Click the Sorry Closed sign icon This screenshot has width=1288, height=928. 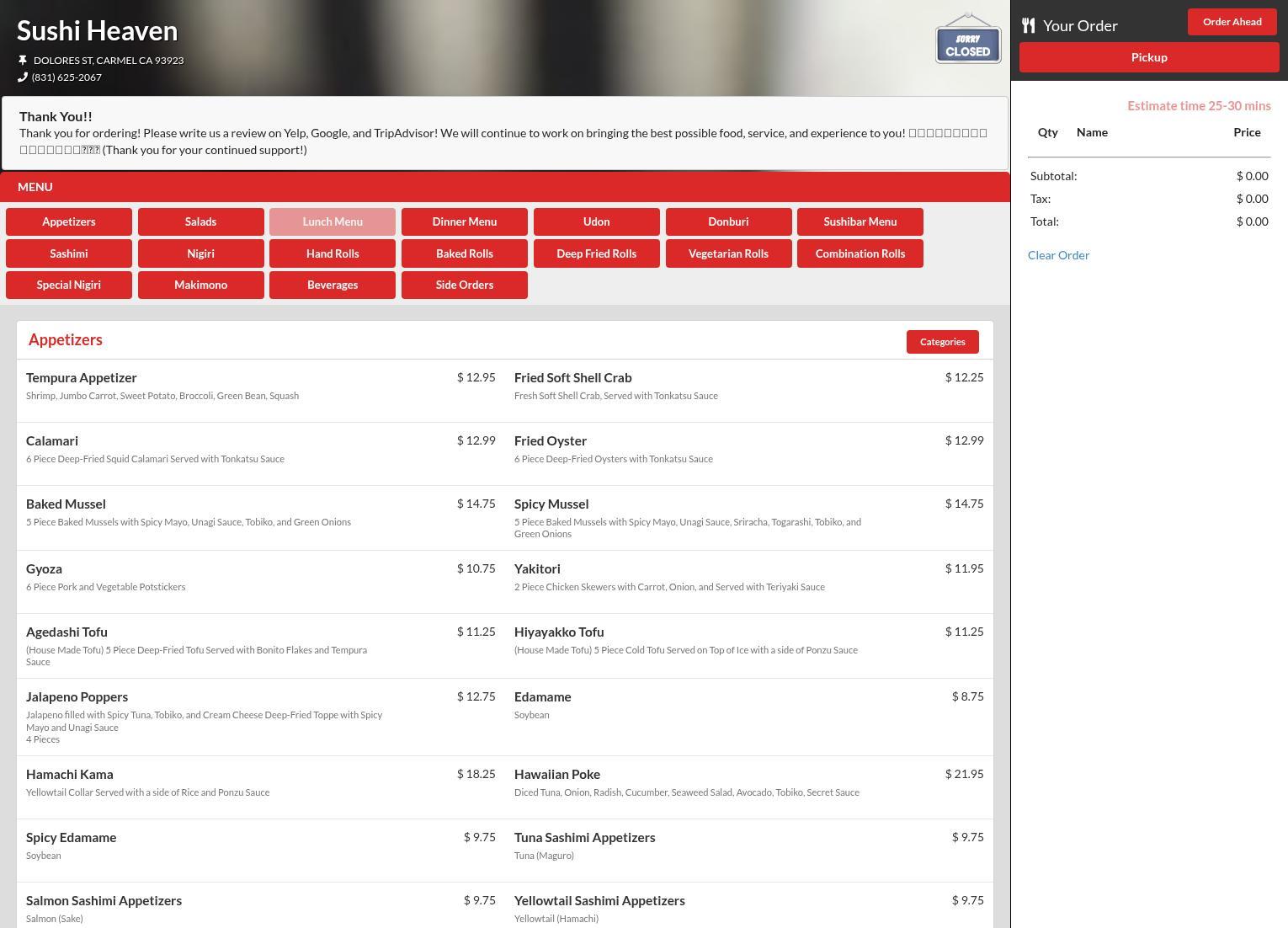pyautogui.click(x=967, y=40)
